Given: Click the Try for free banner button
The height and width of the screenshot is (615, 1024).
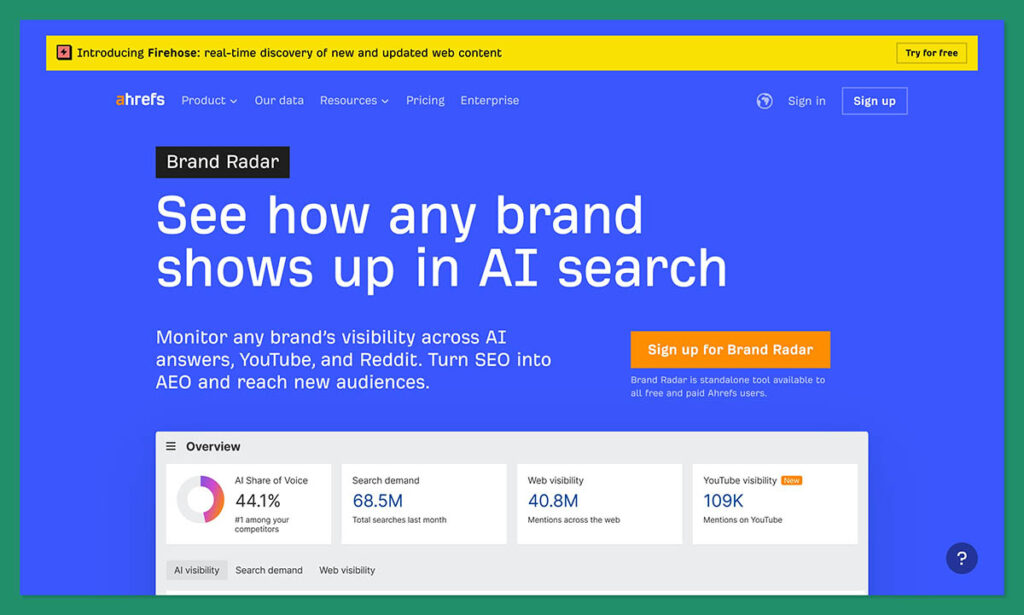Looking at the screenshot, I should click(931, 52).
